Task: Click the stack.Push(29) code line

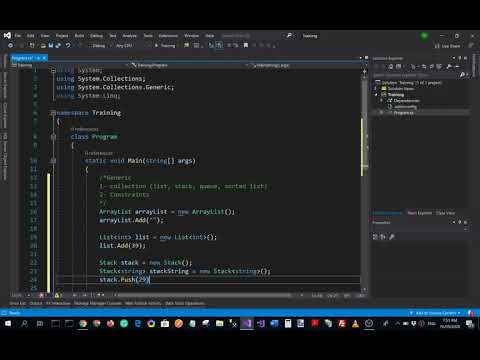Action: tap(125, 280)
